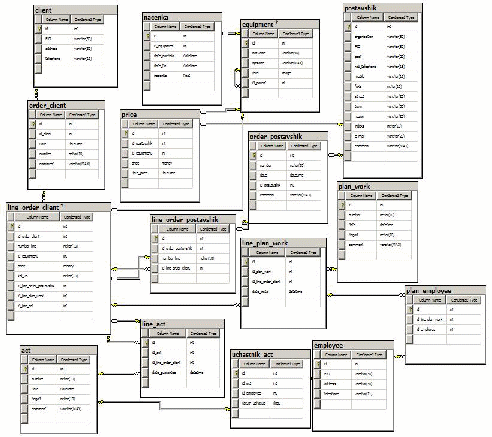Viewport: 492px width, 437px height.
Task: Click the primary key icon in client table
Action: click(x=39, y=29)
